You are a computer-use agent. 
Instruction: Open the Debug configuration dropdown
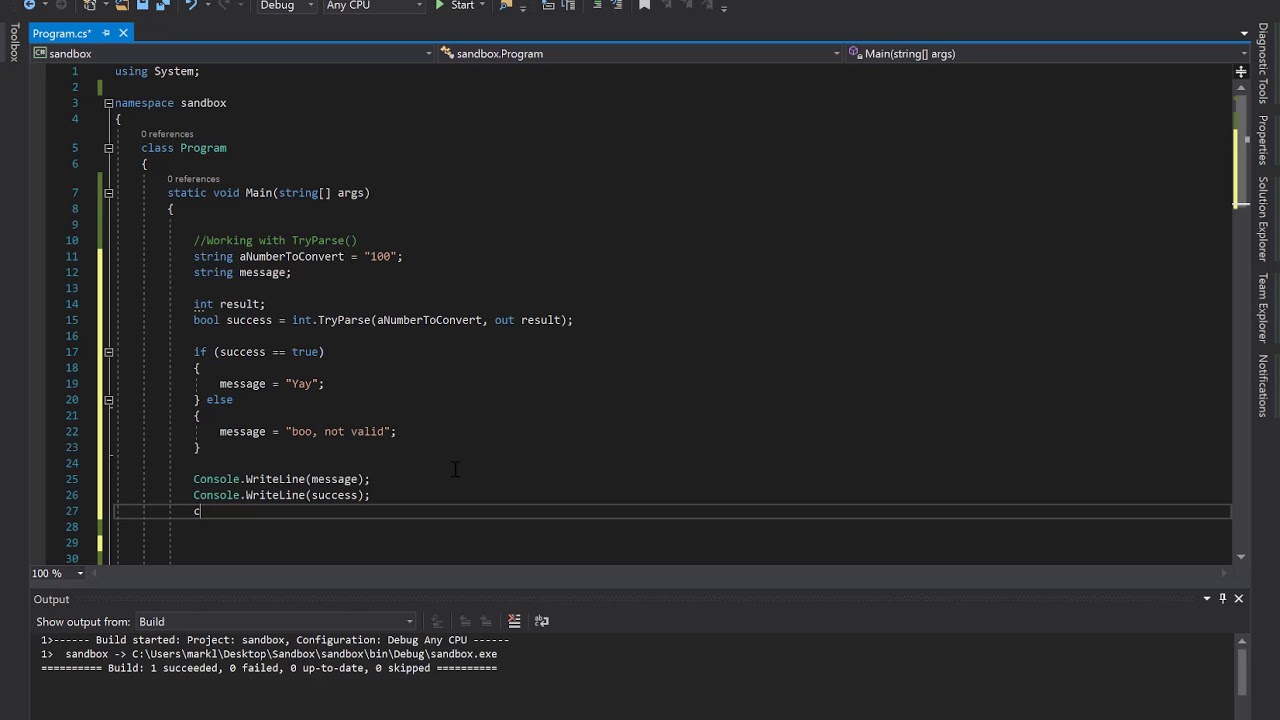coord(286,5)
